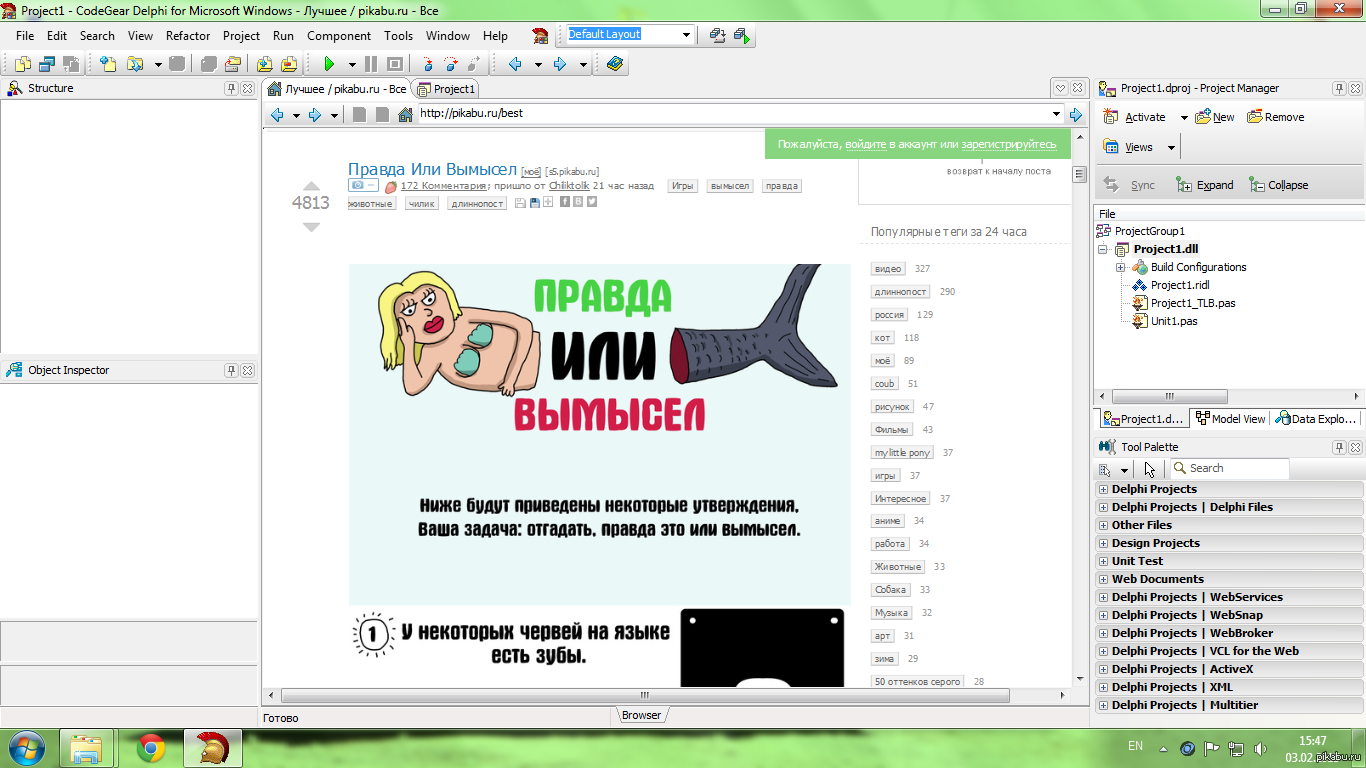Image resolution: width=1366 pixels, height=768 pixels.
Task: Select the arrow pointer in the Tool Palette
Action: pyautogui.click(x=1149, y=469)
